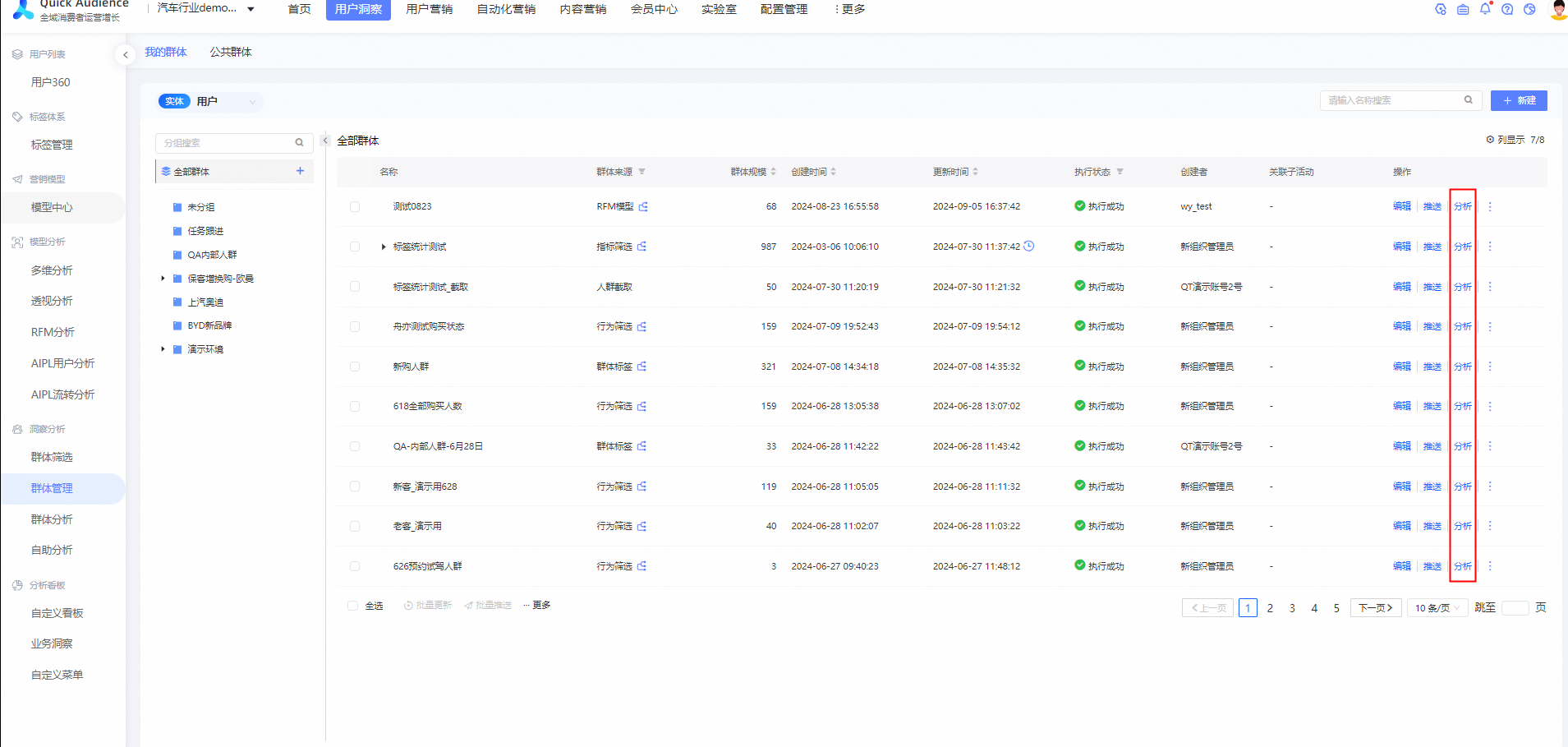The height and width of the screenshot is (747, 1568).
Task: Click 推送 for 标签统计测试 row
Action: (1432, 247)
